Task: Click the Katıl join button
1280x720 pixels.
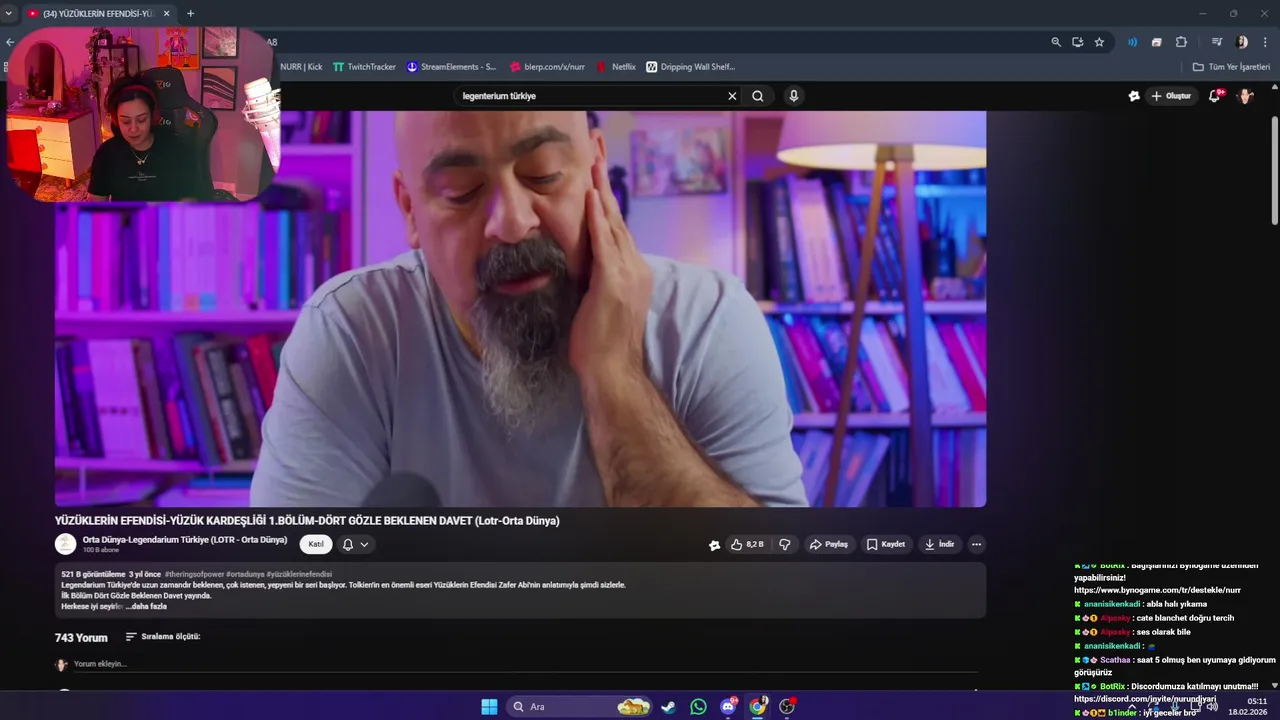Action: pyautogui.click(x=316, y=545)
